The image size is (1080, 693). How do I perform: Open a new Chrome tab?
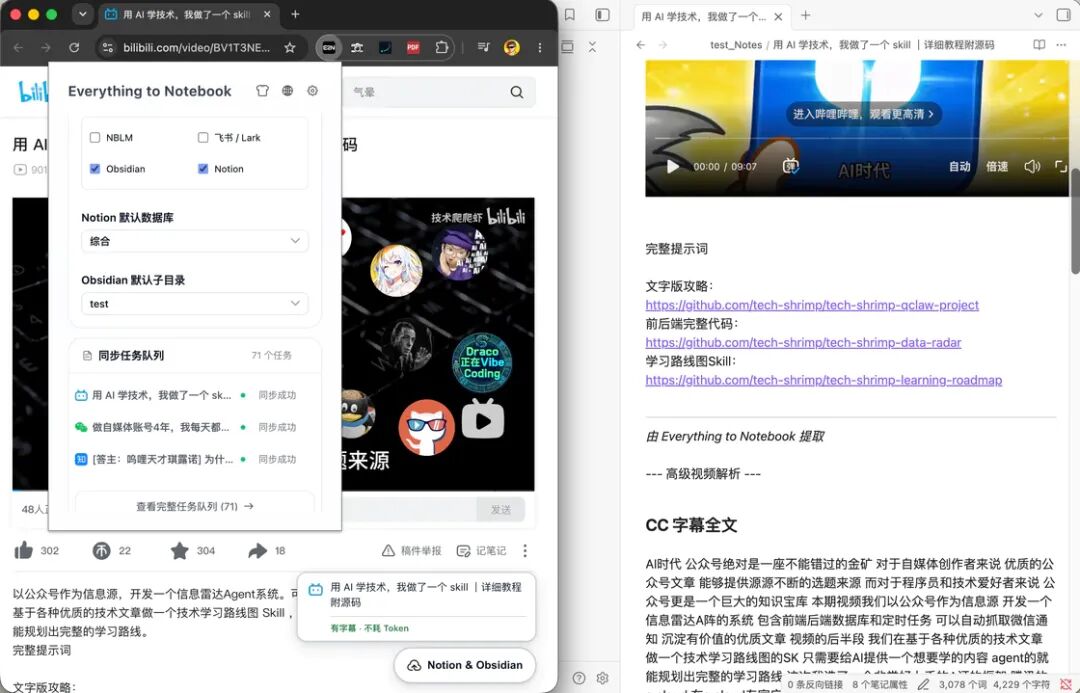(x=295, y=14)
